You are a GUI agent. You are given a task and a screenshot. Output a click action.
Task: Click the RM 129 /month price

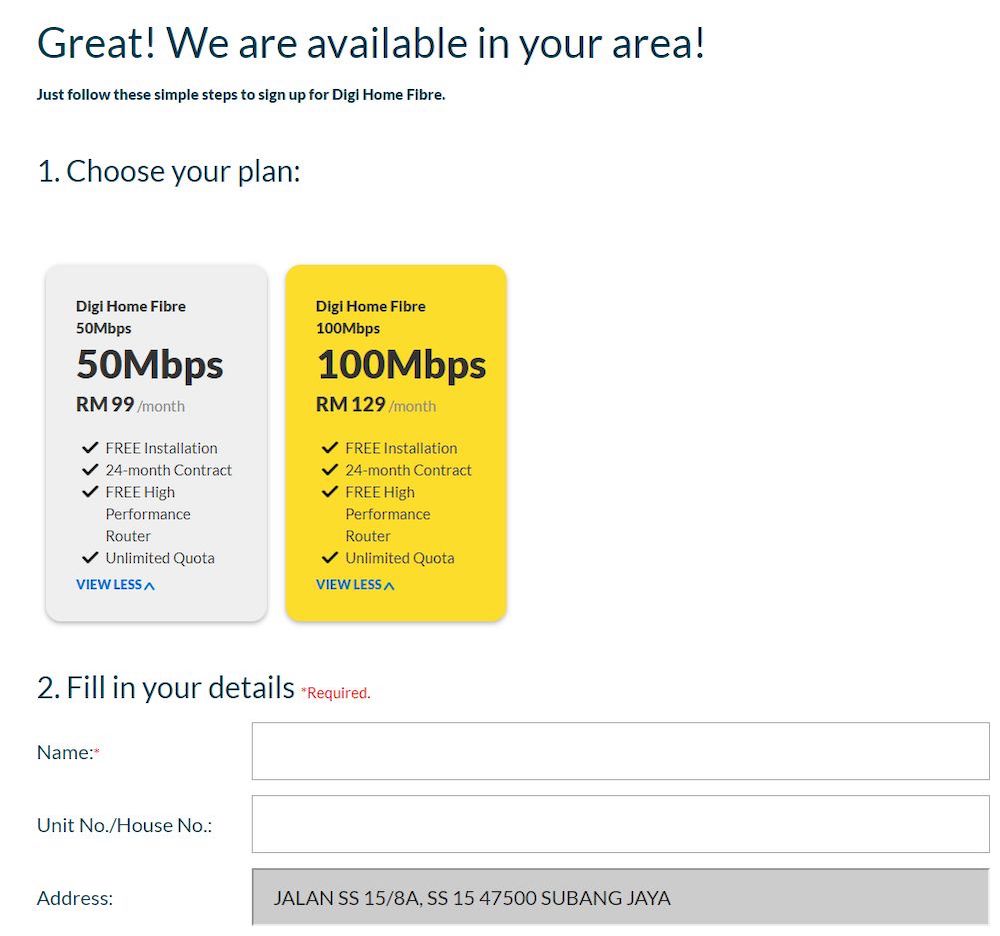(x=376, y=405)
